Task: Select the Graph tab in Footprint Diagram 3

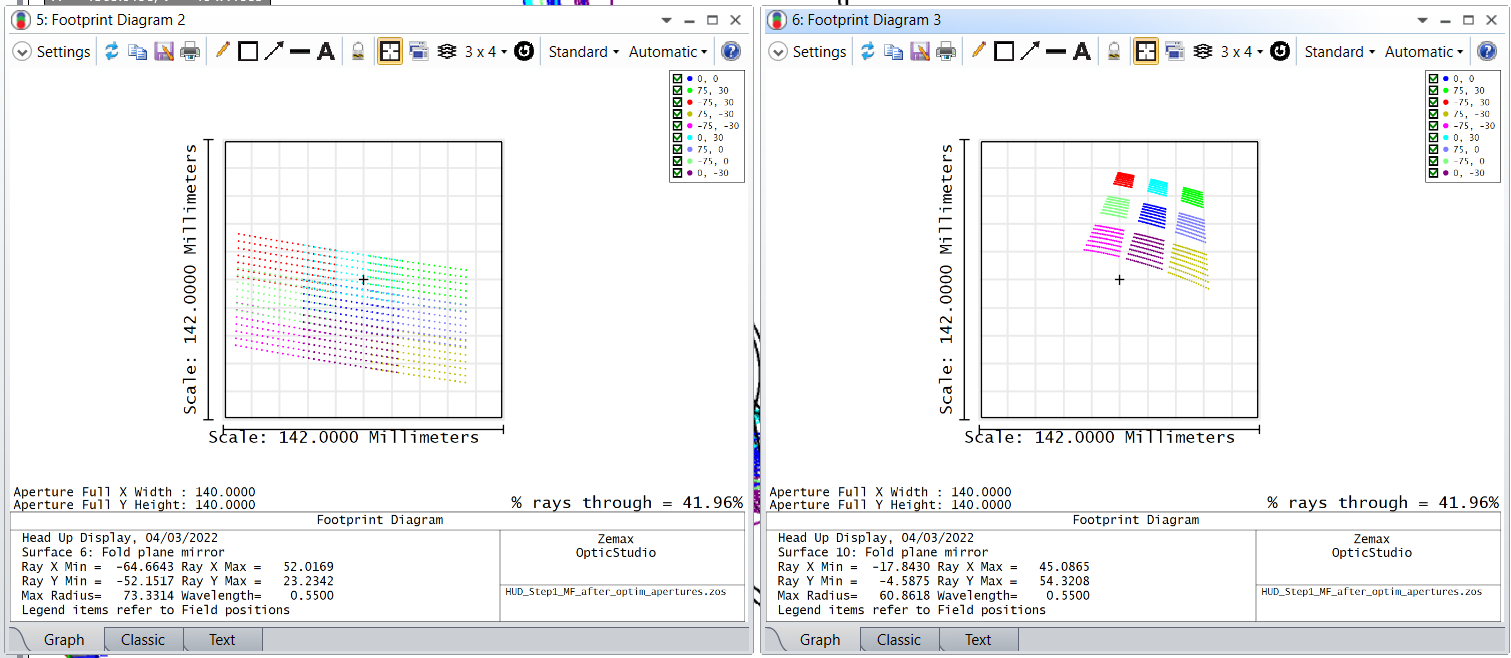Action: coord(820,640)
